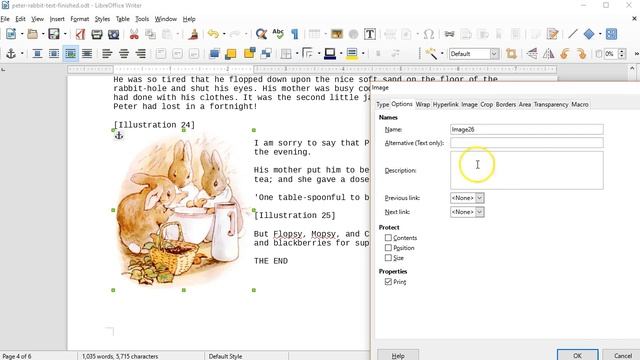Switch to the Wrap tab
640x360 pixels.
(422, 104)
